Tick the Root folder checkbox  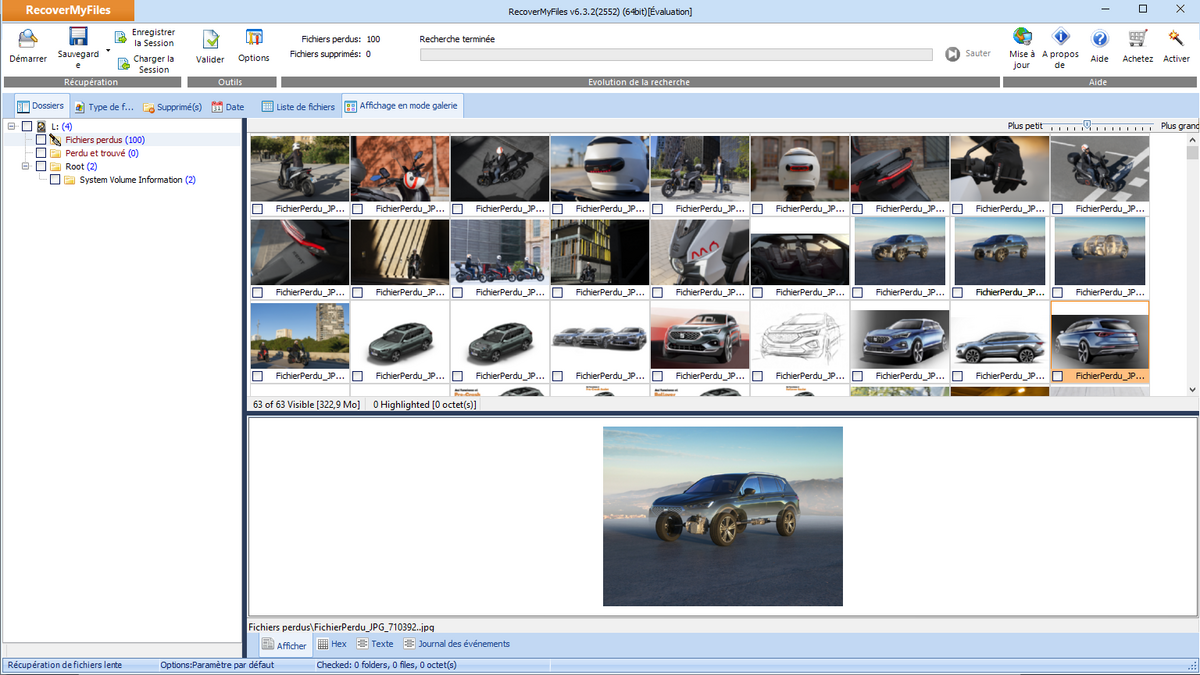pos(41,167)
